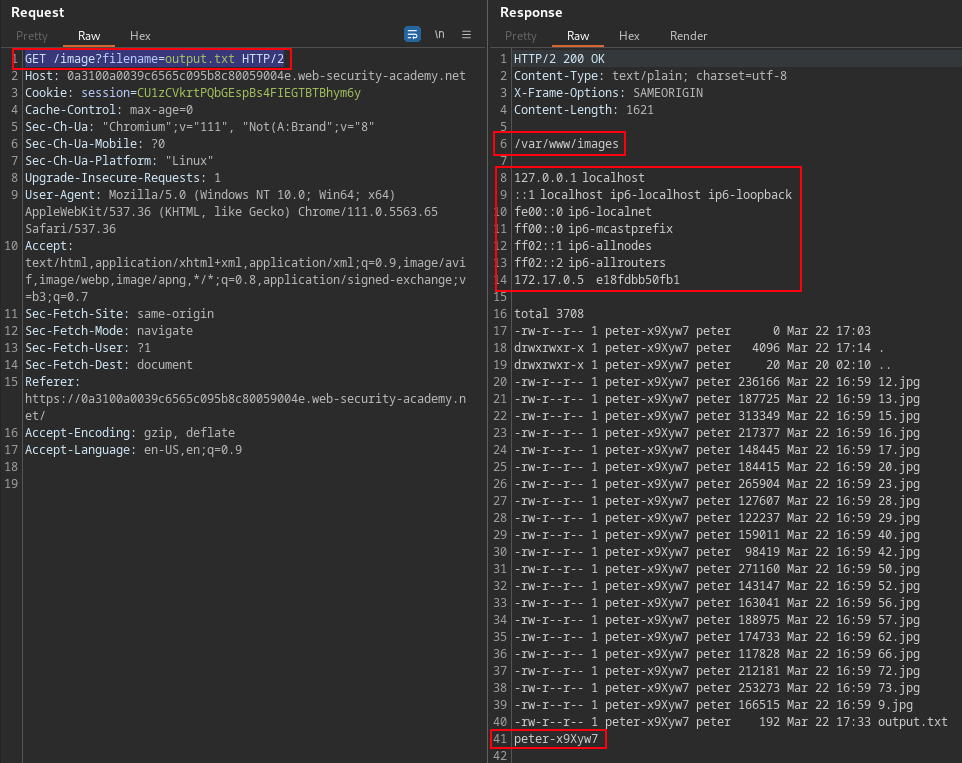Click the 12.jpg listing row

point(717,382)
